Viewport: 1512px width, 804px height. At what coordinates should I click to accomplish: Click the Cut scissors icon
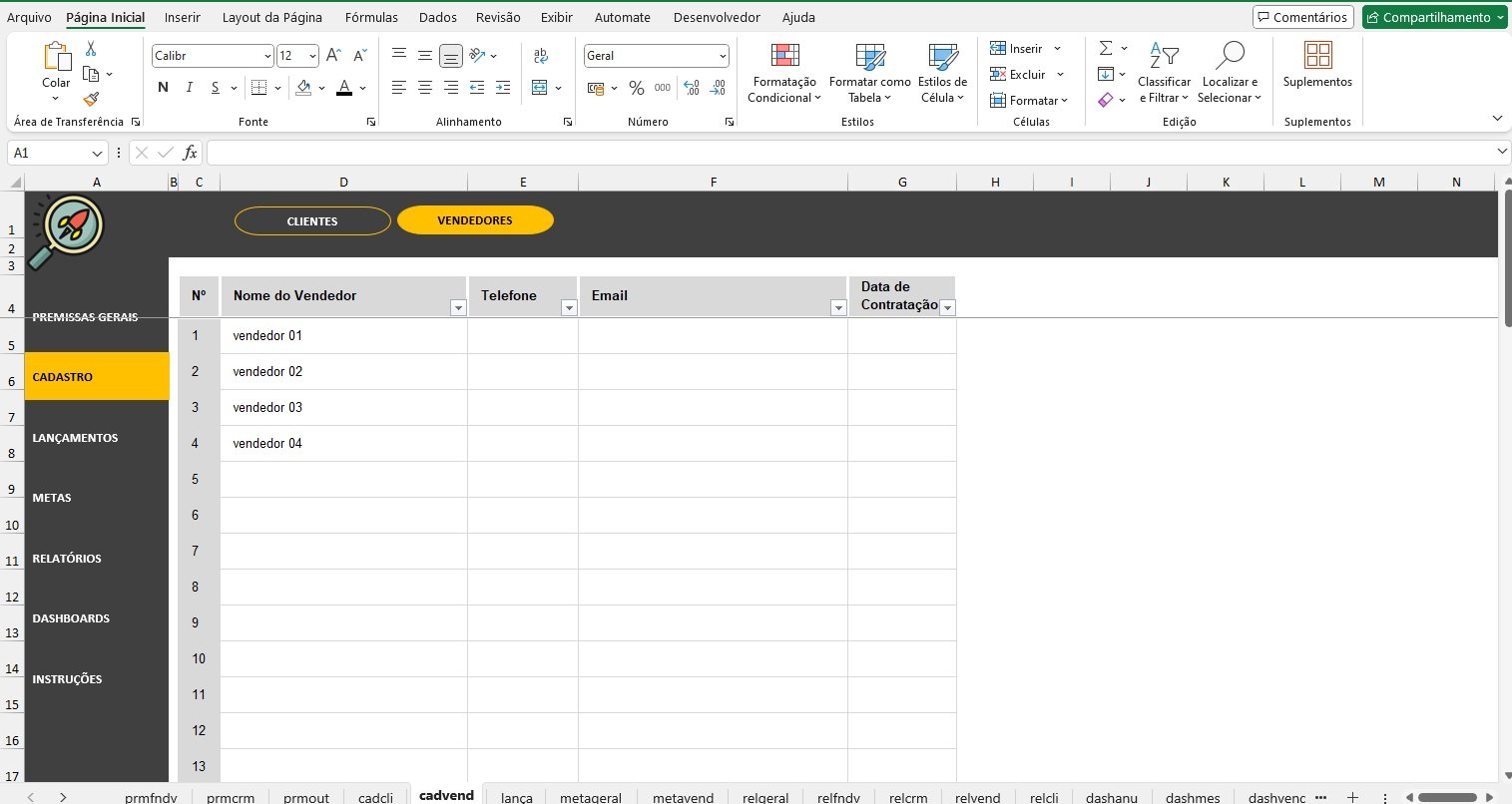click(91, 48)
